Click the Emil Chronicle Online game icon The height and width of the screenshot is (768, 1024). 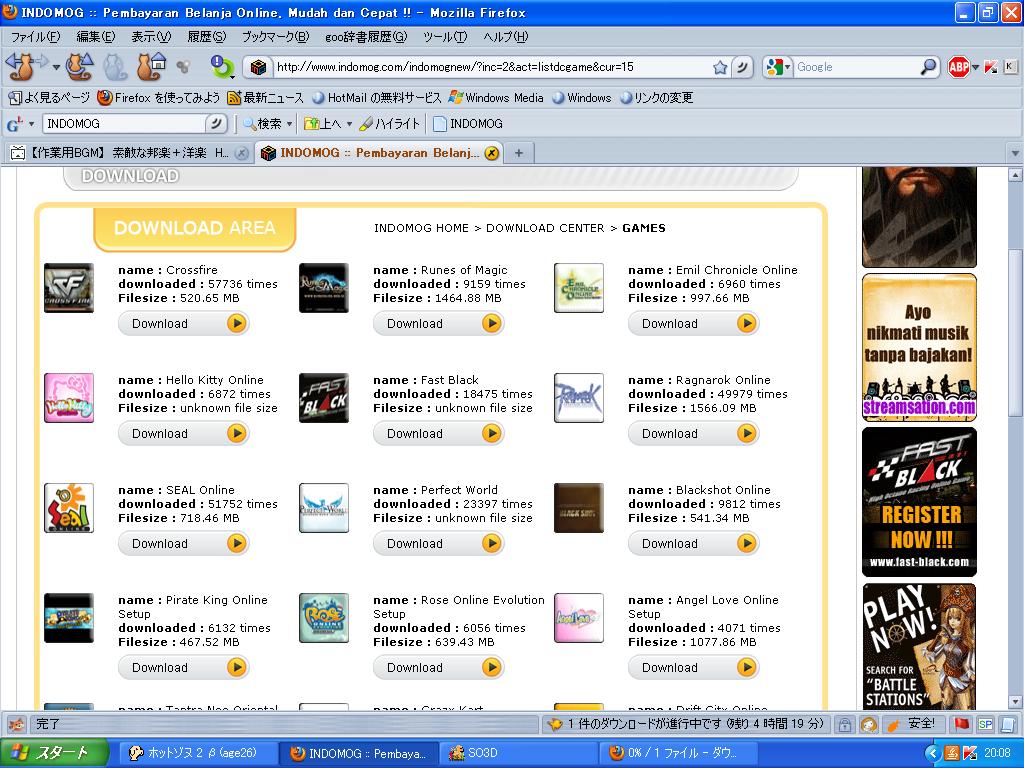(579, 288)
